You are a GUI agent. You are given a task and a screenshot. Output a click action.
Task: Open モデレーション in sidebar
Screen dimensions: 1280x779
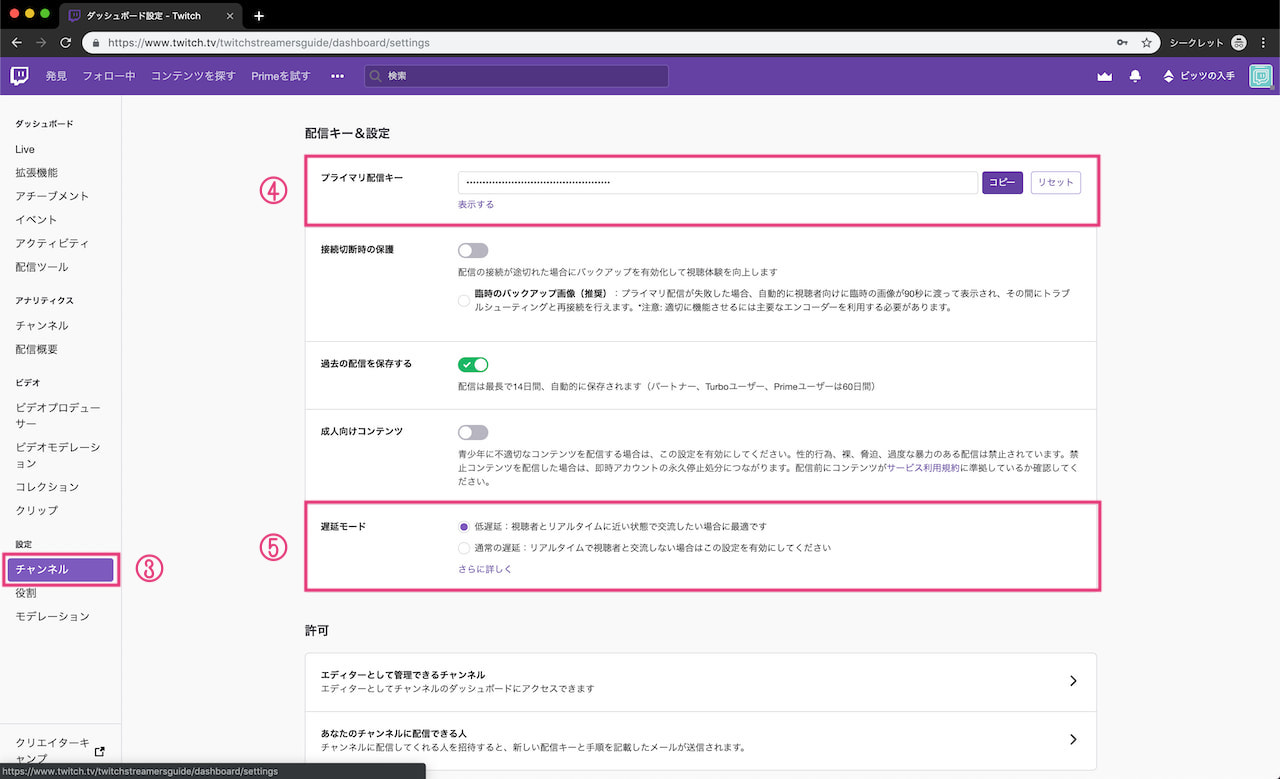tap(52, 616)
